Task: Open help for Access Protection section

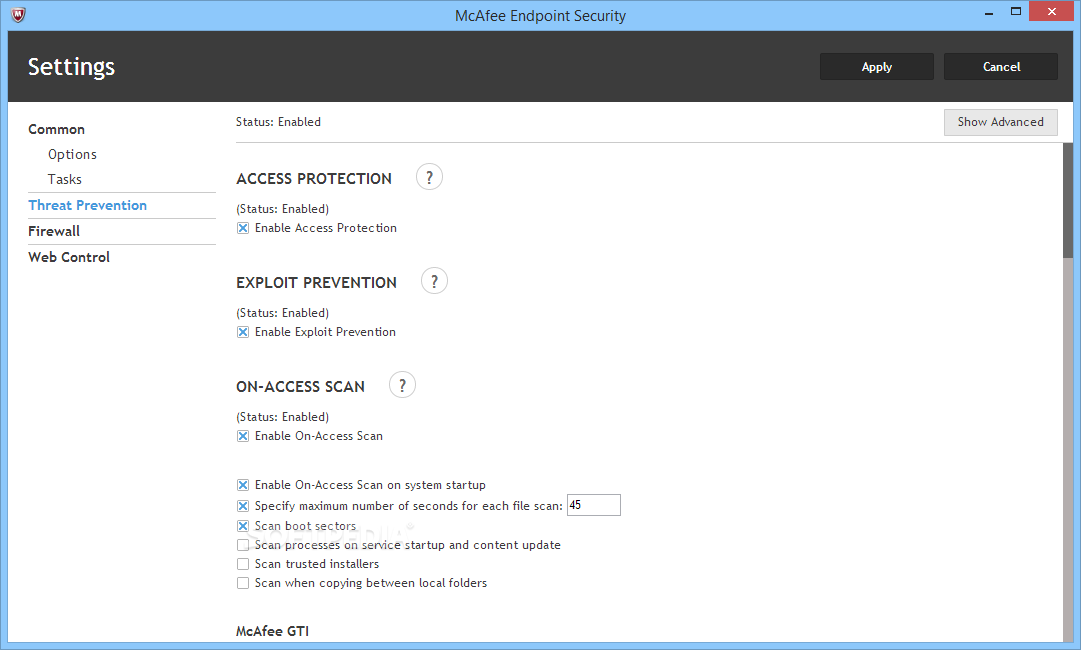Action: (429, 178)
